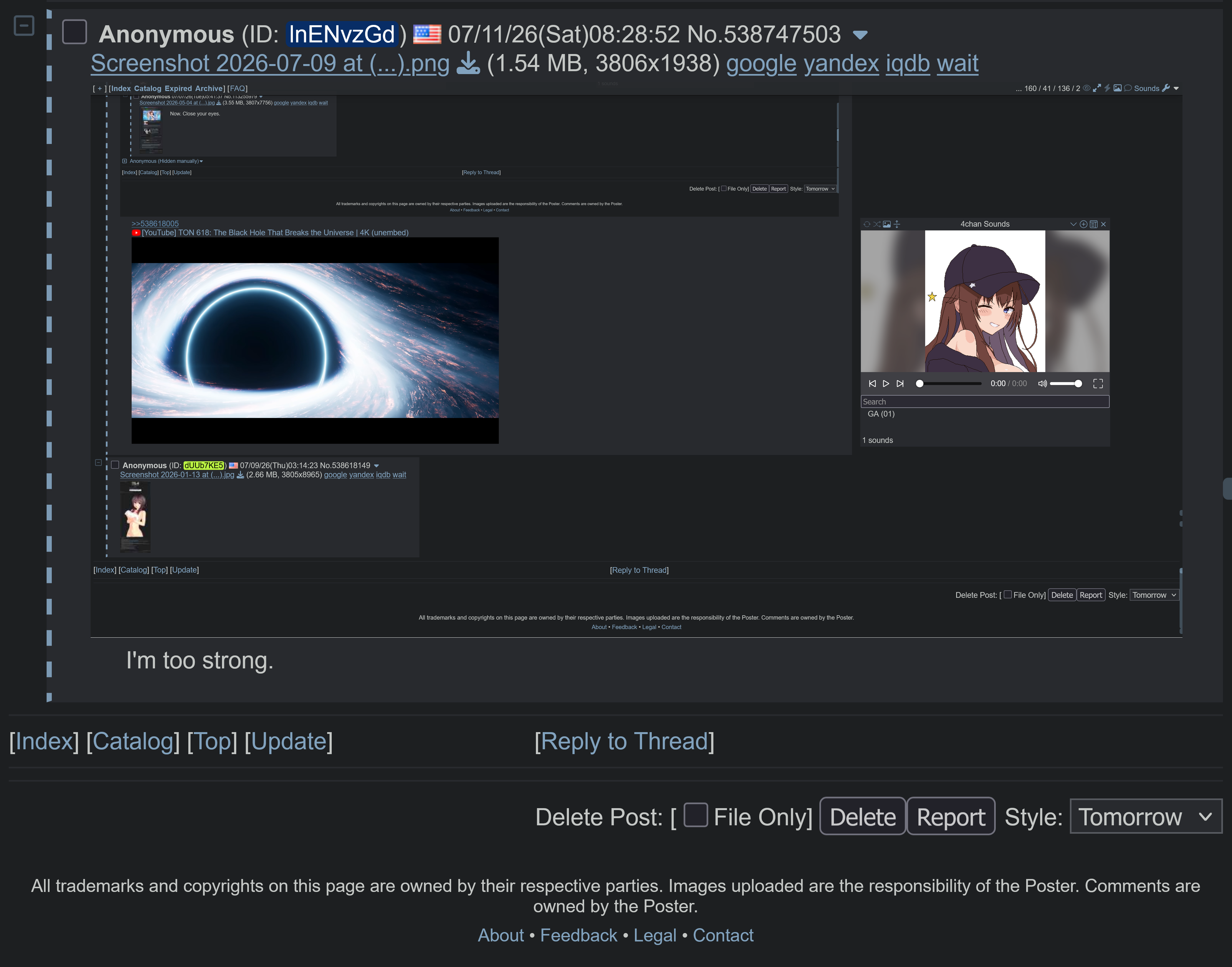Download the attached screenshot file
The image size is (1232, 967).
[x=468, y=63]
